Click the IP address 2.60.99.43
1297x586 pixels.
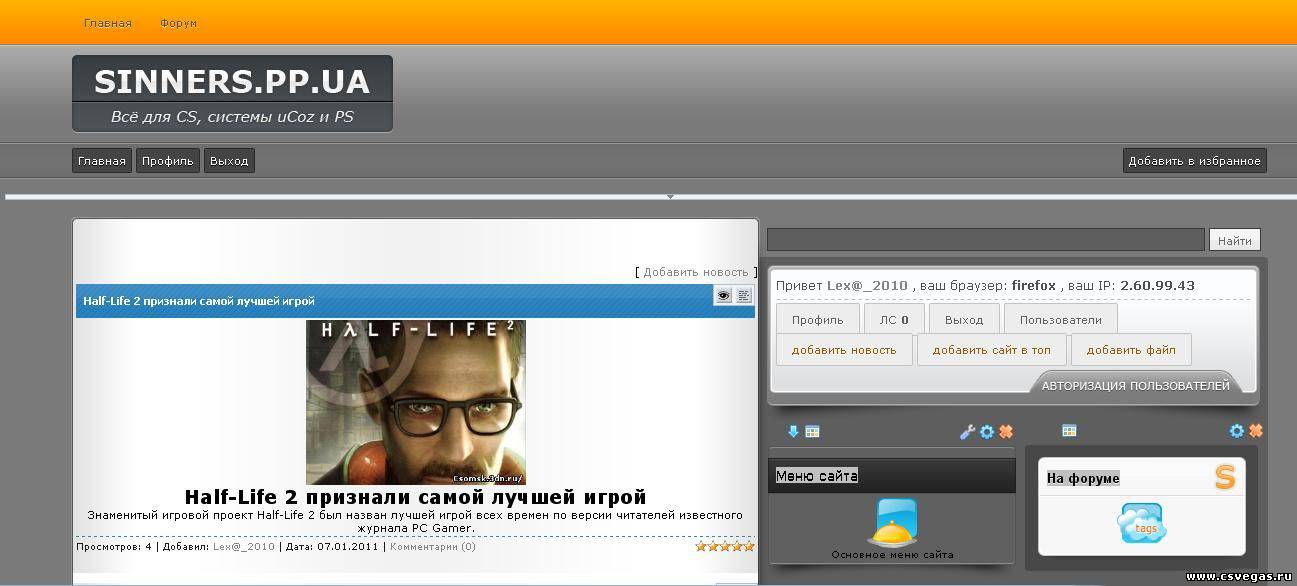click(x=1157, y=286)
